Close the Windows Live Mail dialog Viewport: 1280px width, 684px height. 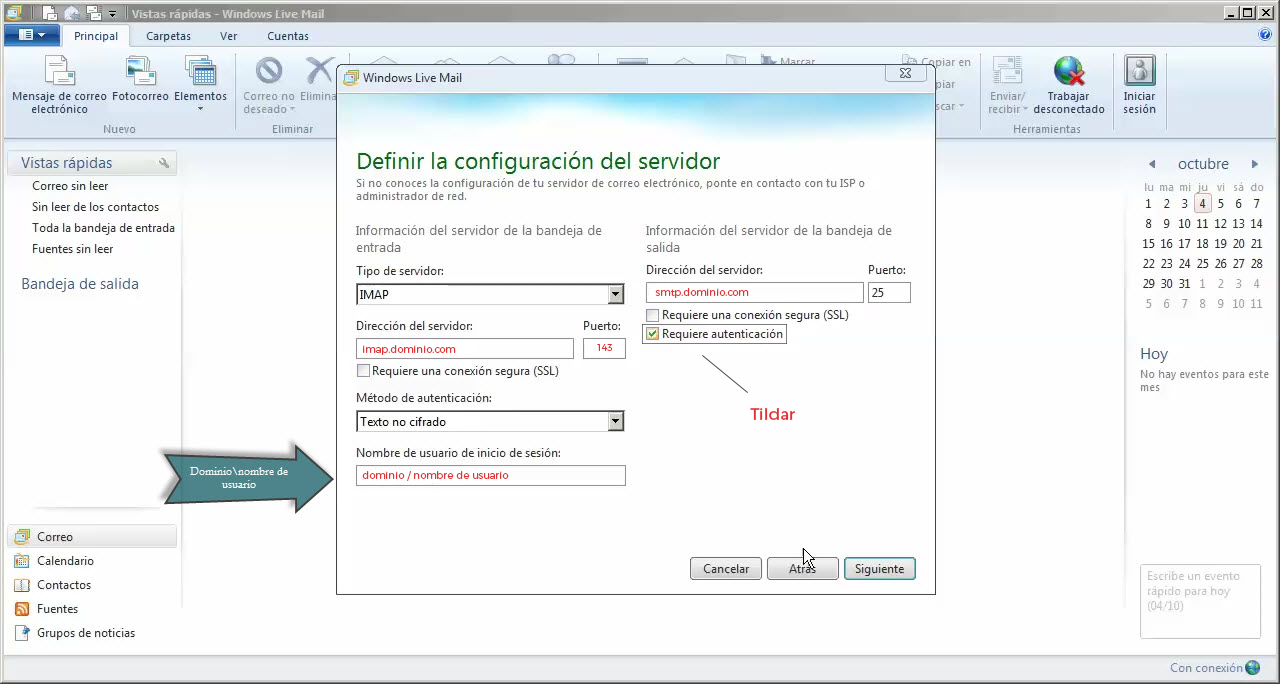pos(904,74)
